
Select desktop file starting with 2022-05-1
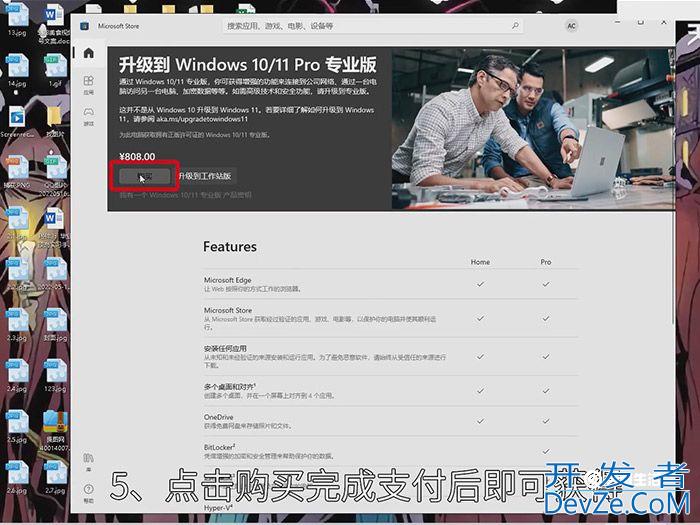click(x=55, y=274)
